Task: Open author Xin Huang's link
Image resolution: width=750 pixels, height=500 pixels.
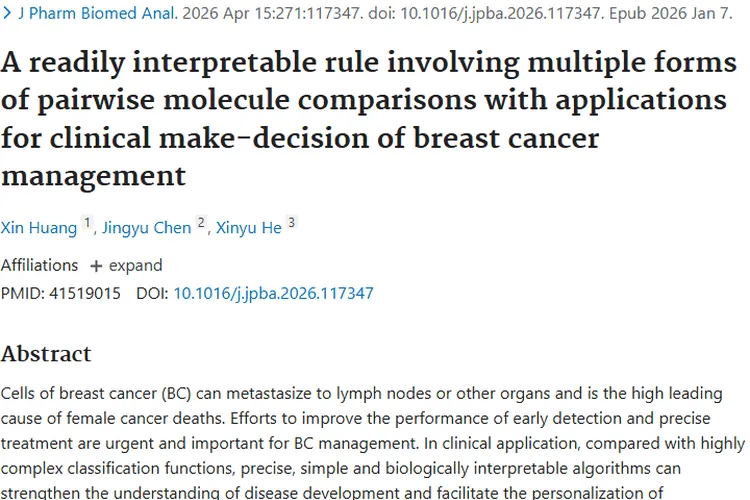Action: pos(39,228)
